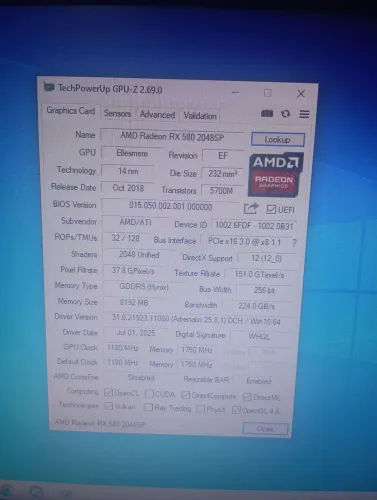Open the Validation tab
Image resolution: width=377 pixels, height=500 pixels.
tap(200, 116)
